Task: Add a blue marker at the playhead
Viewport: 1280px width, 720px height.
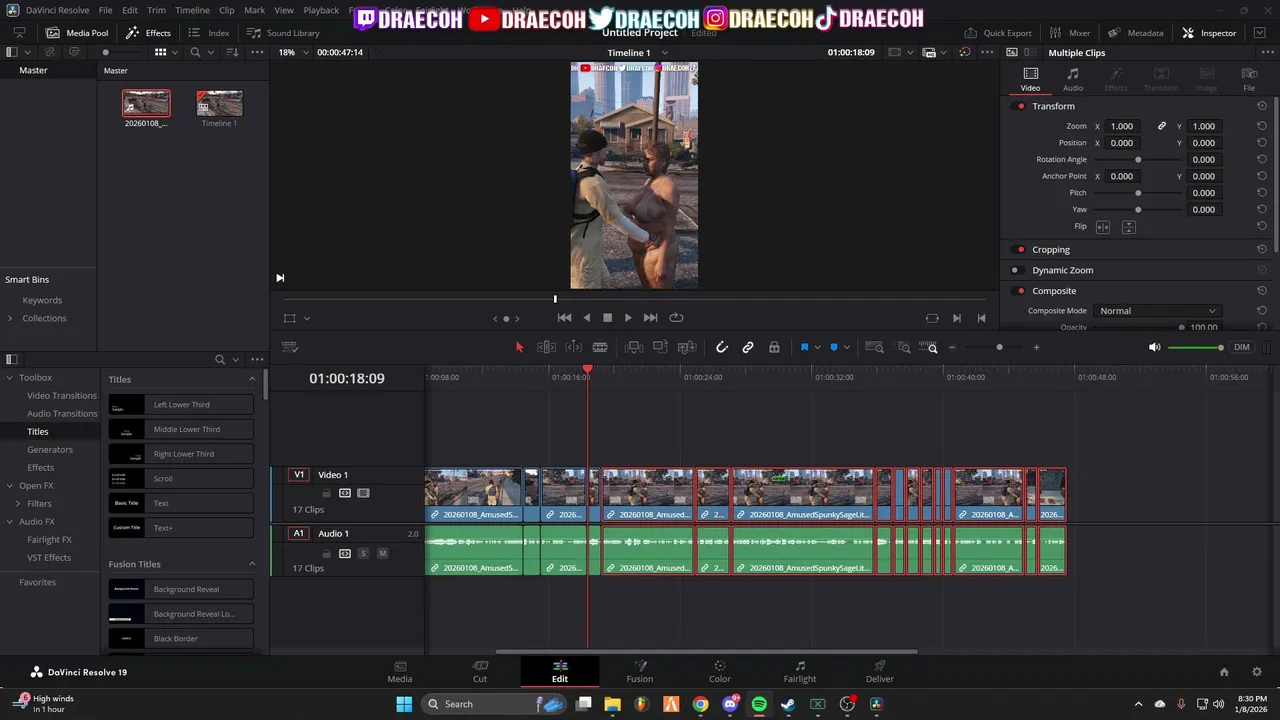Action: tap(834, 347)
